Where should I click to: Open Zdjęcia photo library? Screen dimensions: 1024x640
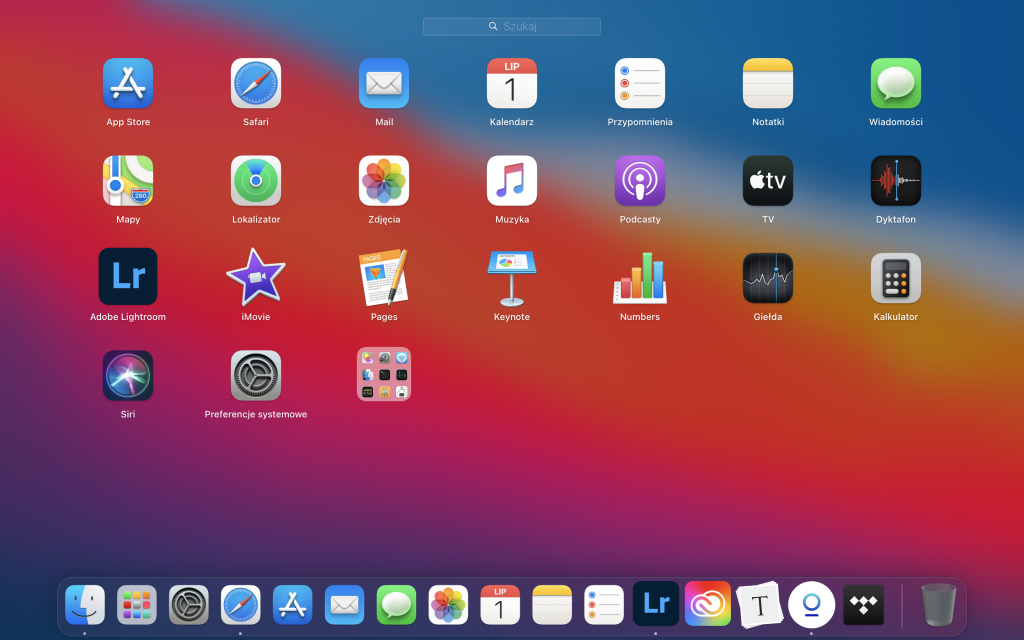click(x=383, y=180)
